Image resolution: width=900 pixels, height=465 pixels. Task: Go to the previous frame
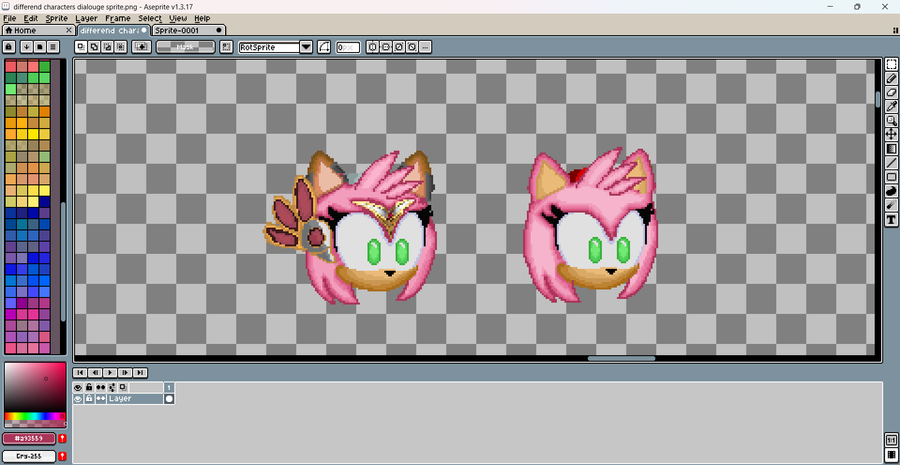[x=95, y=373]
